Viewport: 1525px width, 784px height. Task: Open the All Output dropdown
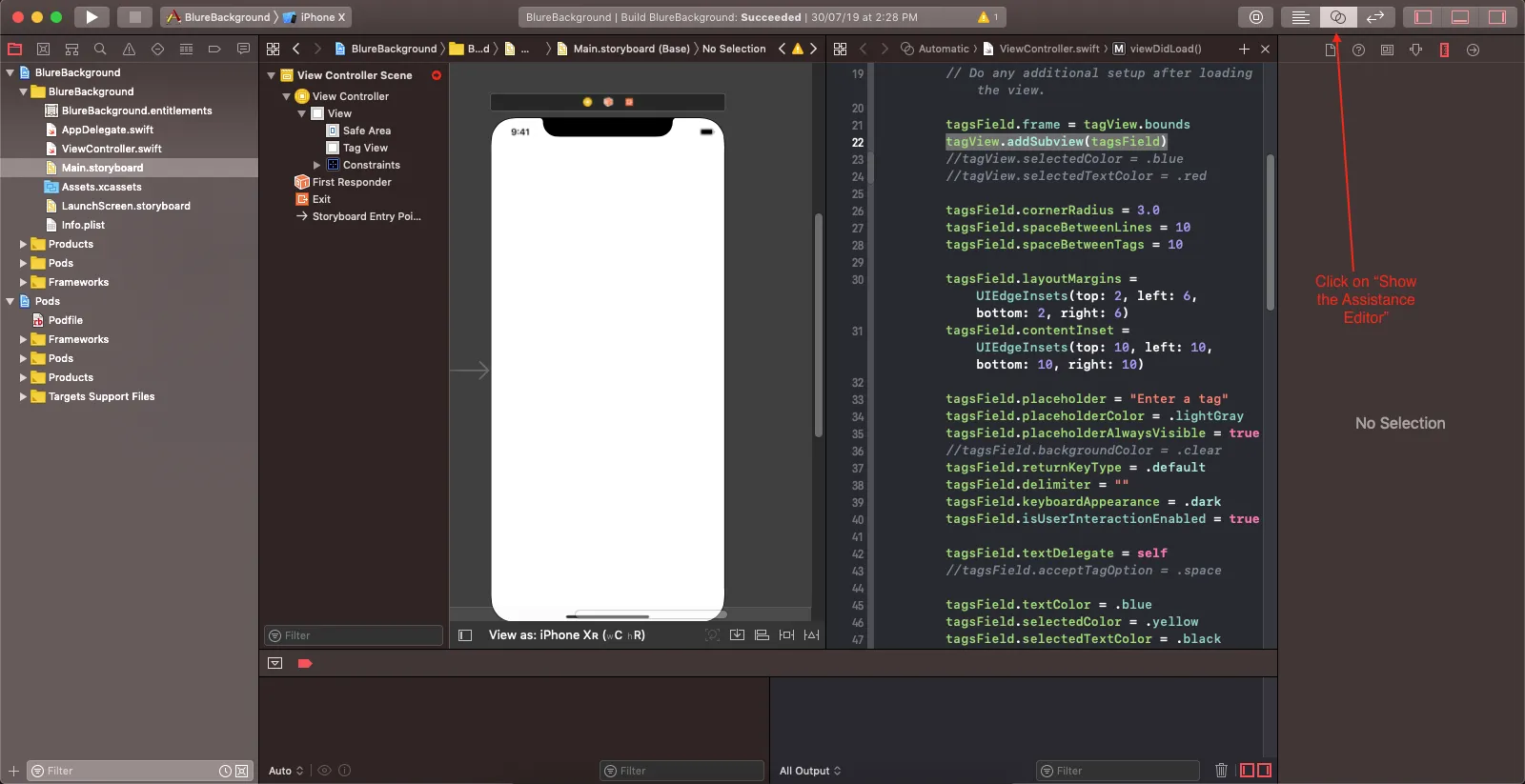(810, 771)
